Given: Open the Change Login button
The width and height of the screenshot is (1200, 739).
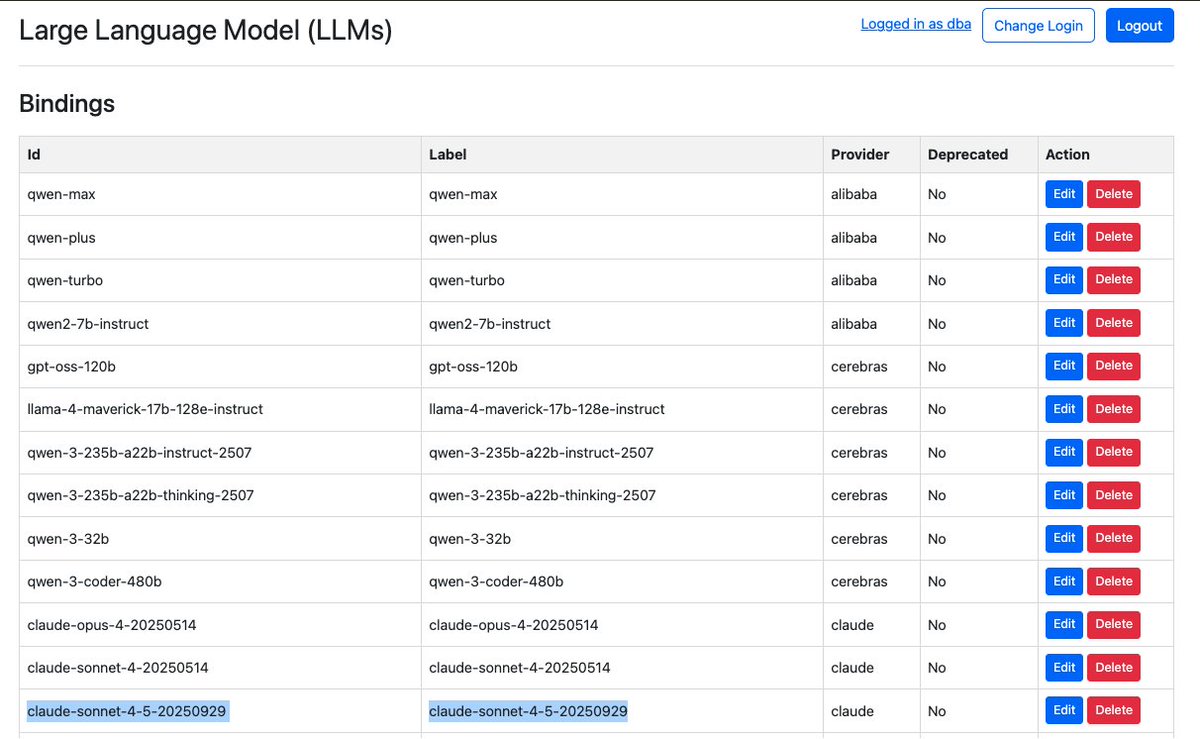Looking at the screenshot, I should (x=1038, y=25).
